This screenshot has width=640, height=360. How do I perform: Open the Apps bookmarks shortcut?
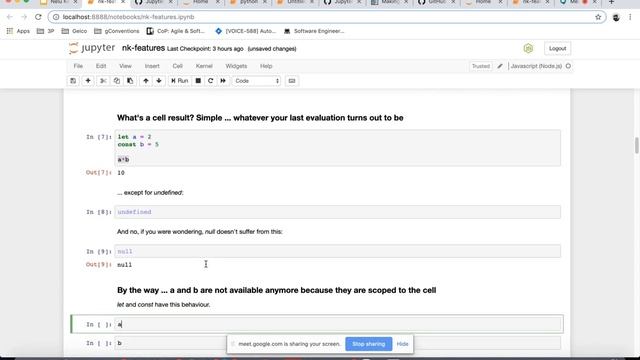click(x=18, y=31)
